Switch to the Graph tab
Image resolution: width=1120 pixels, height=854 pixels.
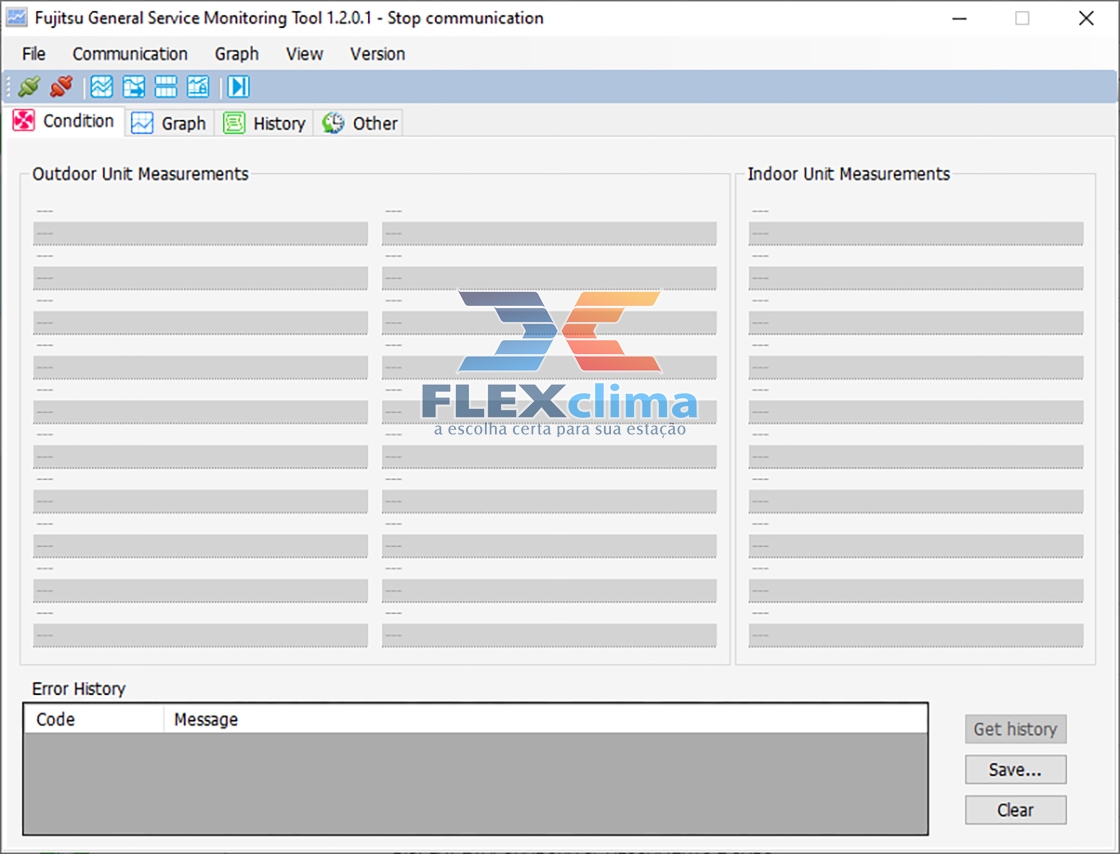[170, 123]
